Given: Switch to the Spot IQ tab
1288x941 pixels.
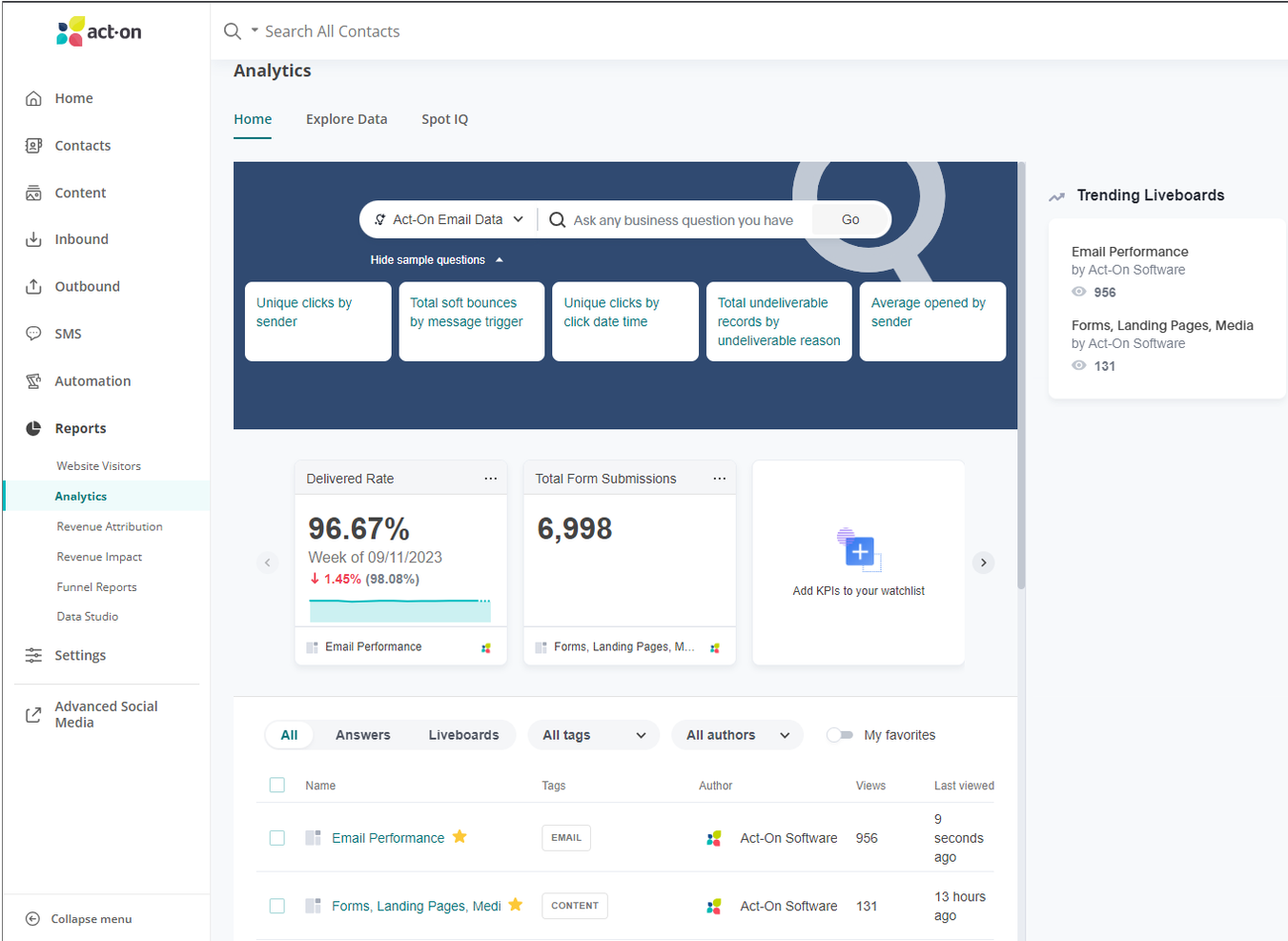Looking at the screenshot, I should point(445,119).
